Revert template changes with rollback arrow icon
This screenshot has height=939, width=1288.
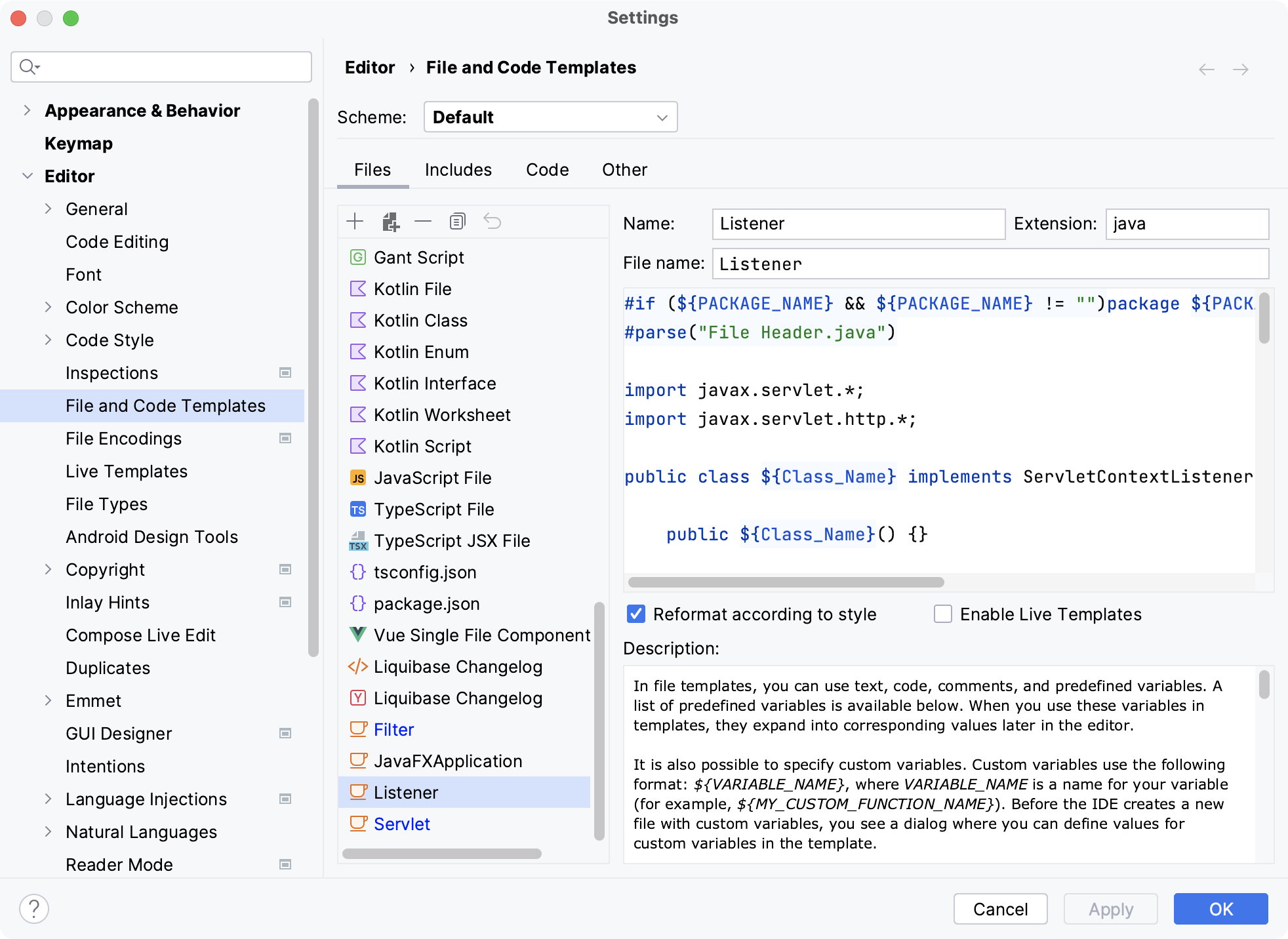coord(493,221)
